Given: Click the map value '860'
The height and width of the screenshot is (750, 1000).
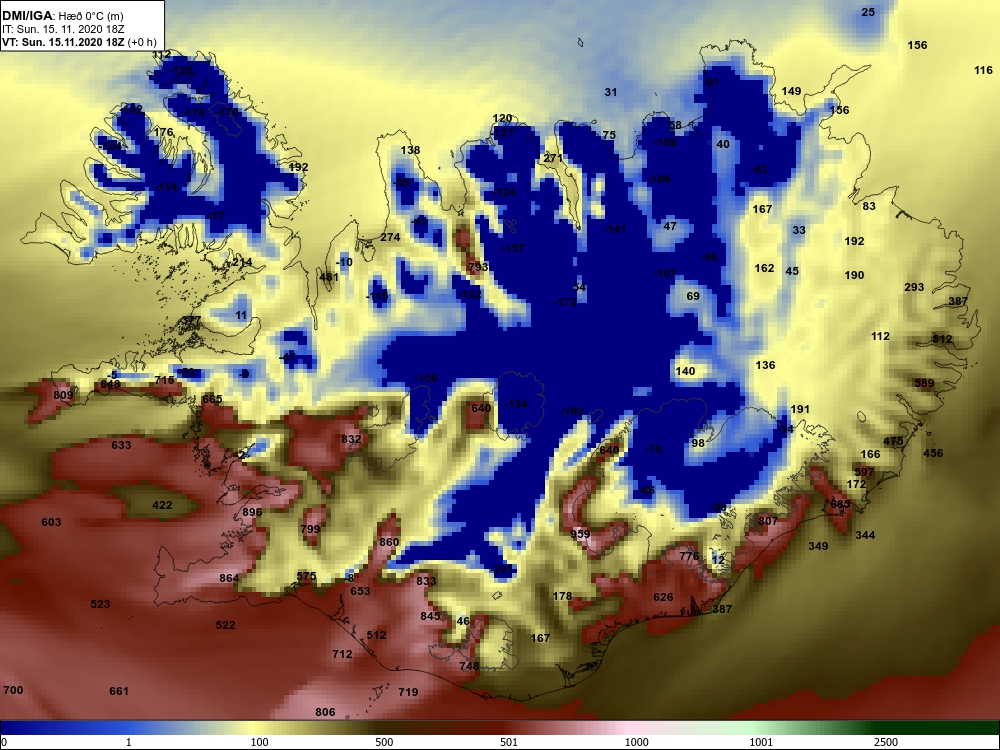Looking at the screenshot, I should (x=389, y=542).
